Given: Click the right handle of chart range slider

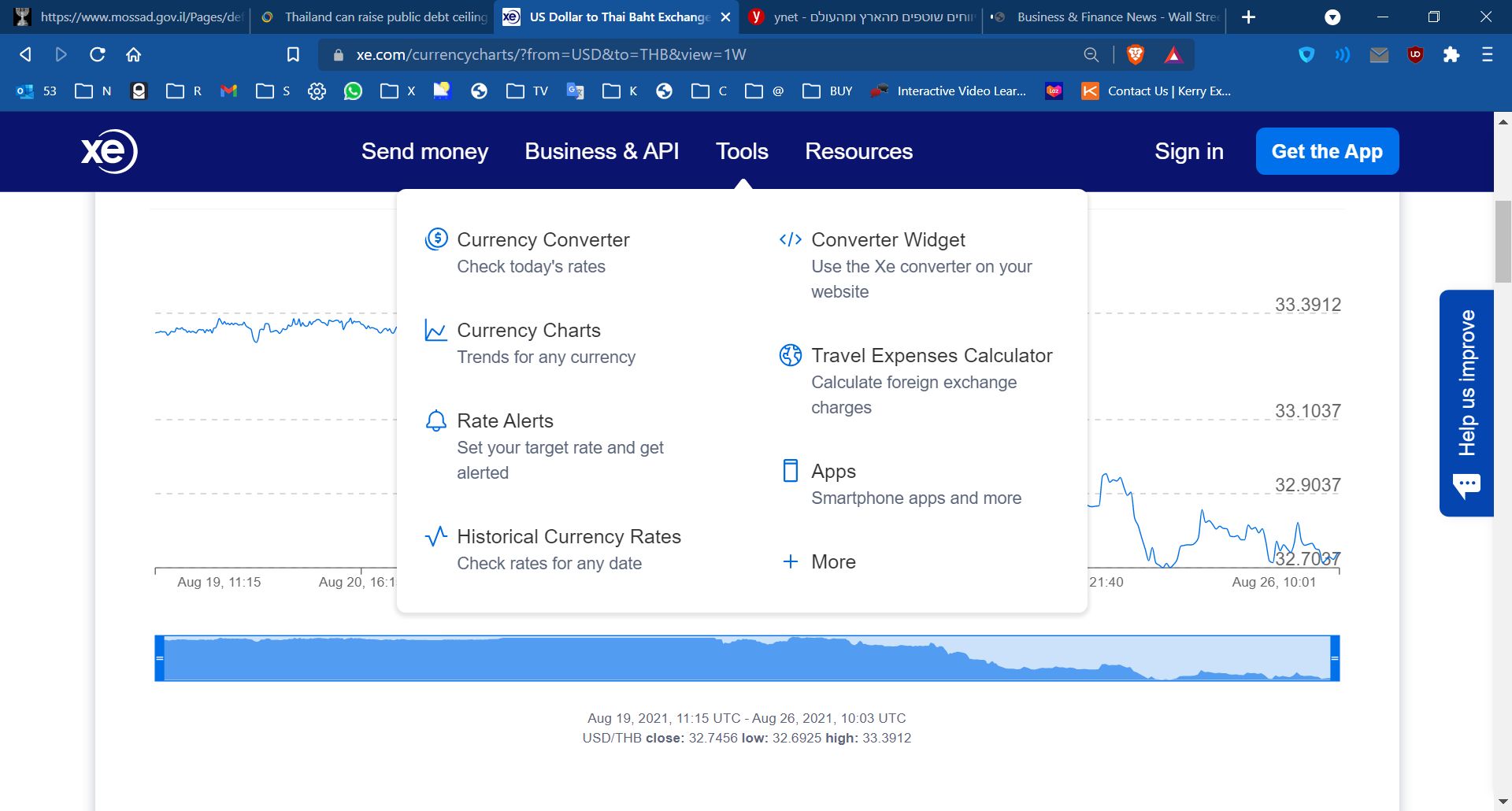Looking at the screenshot, I should 1335,658.
